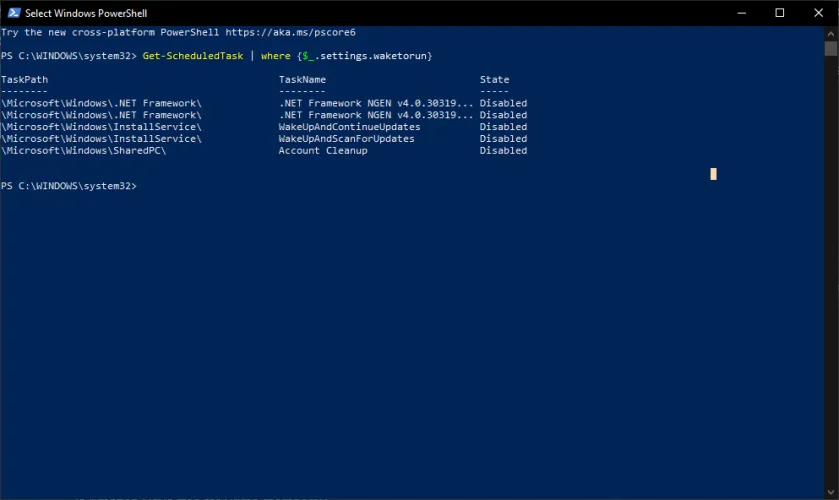Click the PowerShell icon in the title bar

point(12,12)
